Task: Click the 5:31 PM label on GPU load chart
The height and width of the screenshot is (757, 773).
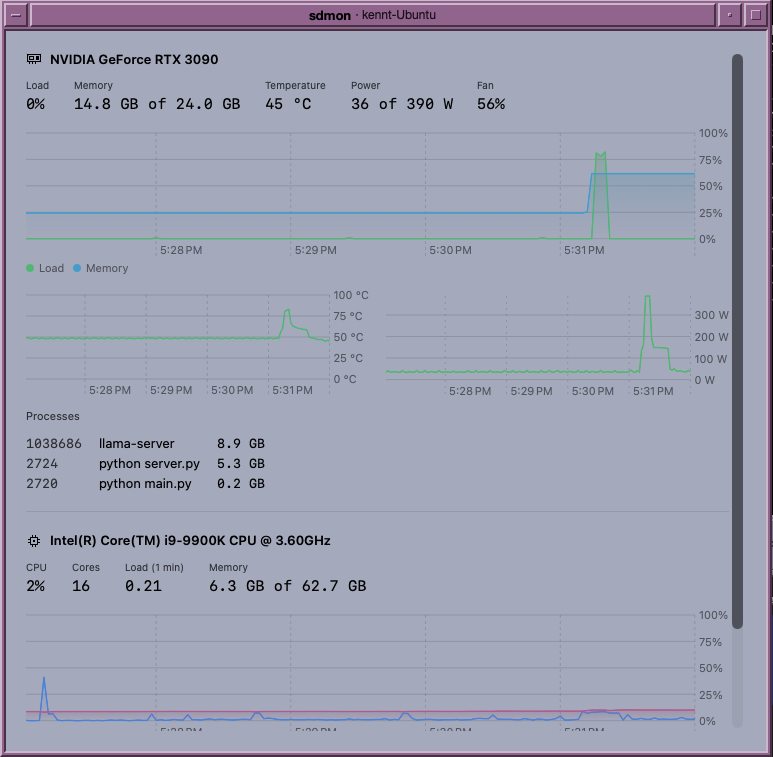Action: (x=584, y=250)
